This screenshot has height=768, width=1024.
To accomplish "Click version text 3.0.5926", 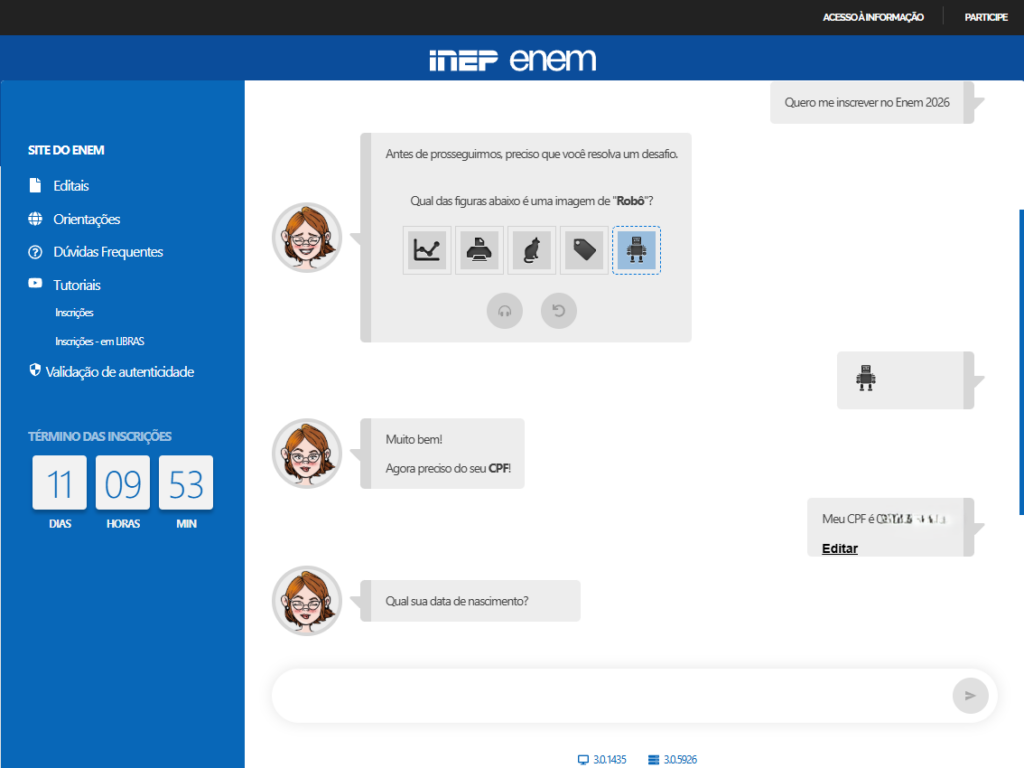I will click(680, 760).
